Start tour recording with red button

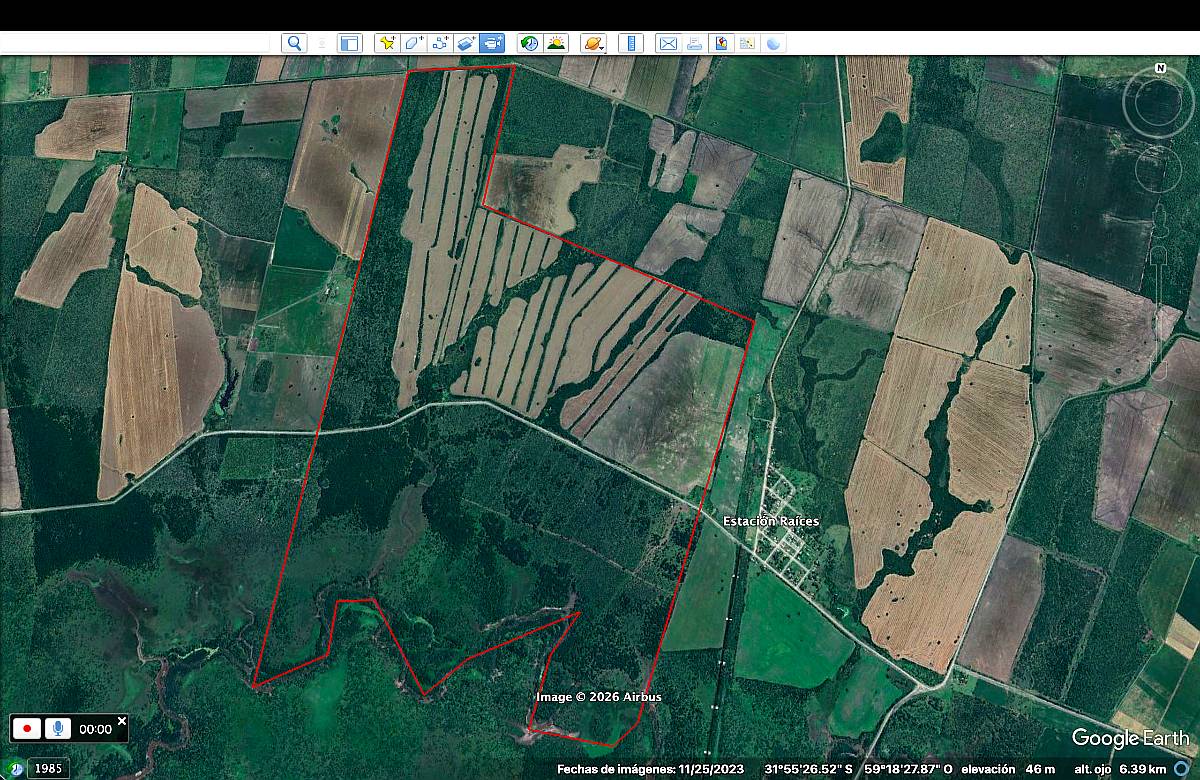pyautogui.click(x=26, y=728)
